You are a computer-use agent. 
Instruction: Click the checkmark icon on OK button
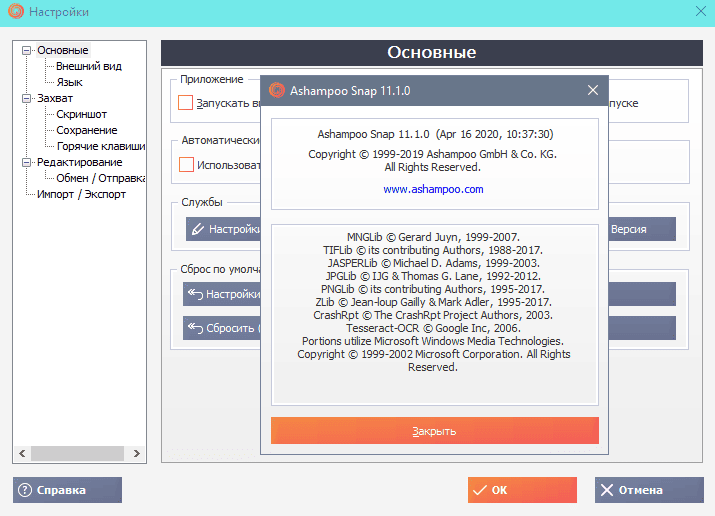point(480,490)
